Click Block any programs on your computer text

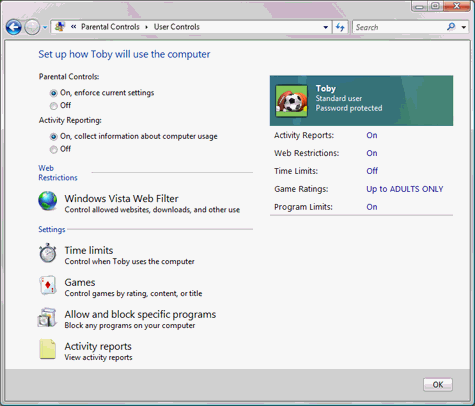point(130,325)
